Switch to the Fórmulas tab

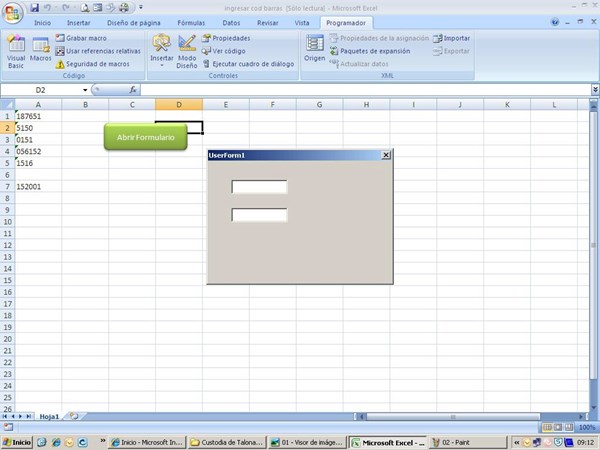coord(190,21)
